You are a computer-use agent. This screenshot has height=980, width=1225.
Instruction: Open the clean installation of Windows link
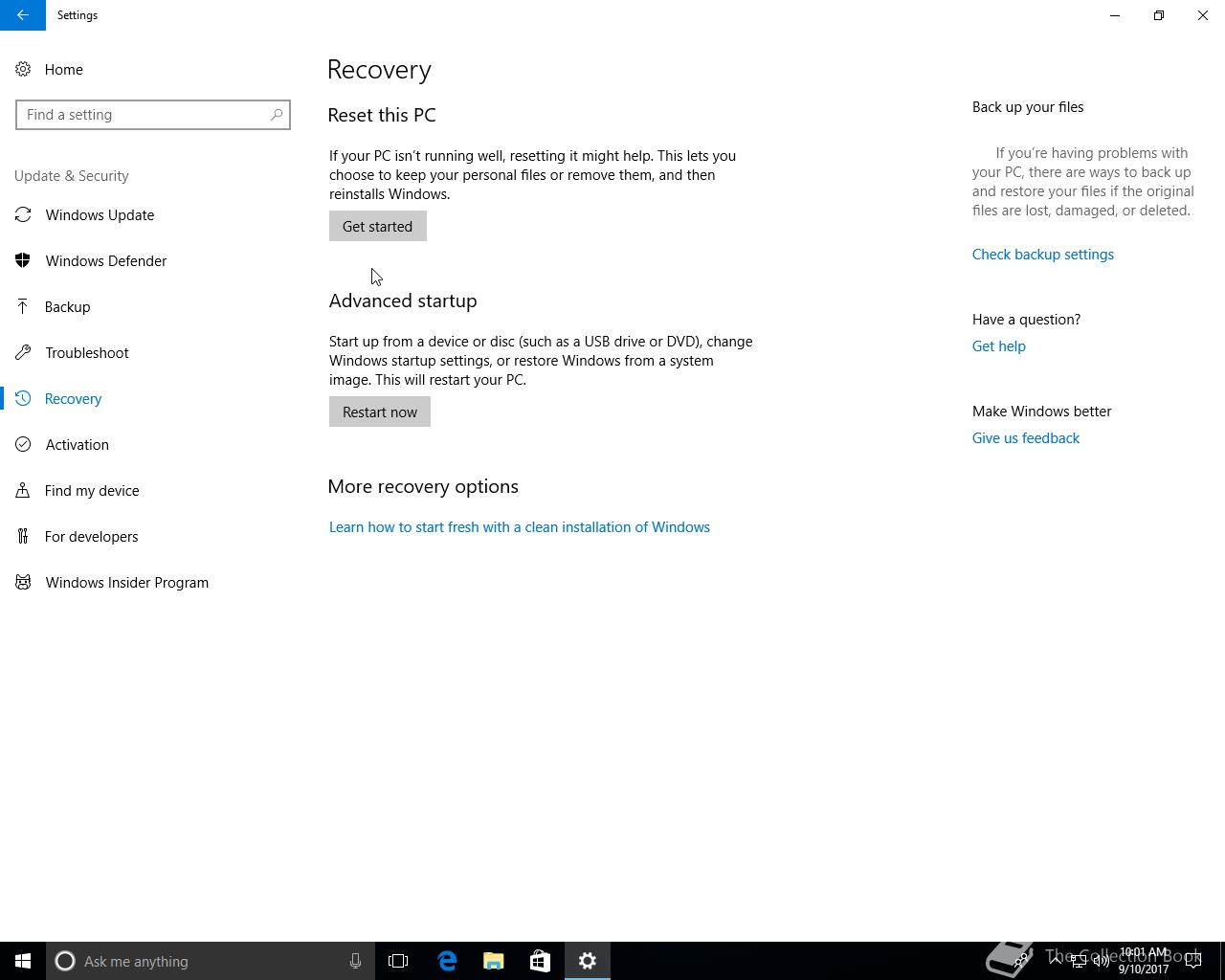(520, 527)
